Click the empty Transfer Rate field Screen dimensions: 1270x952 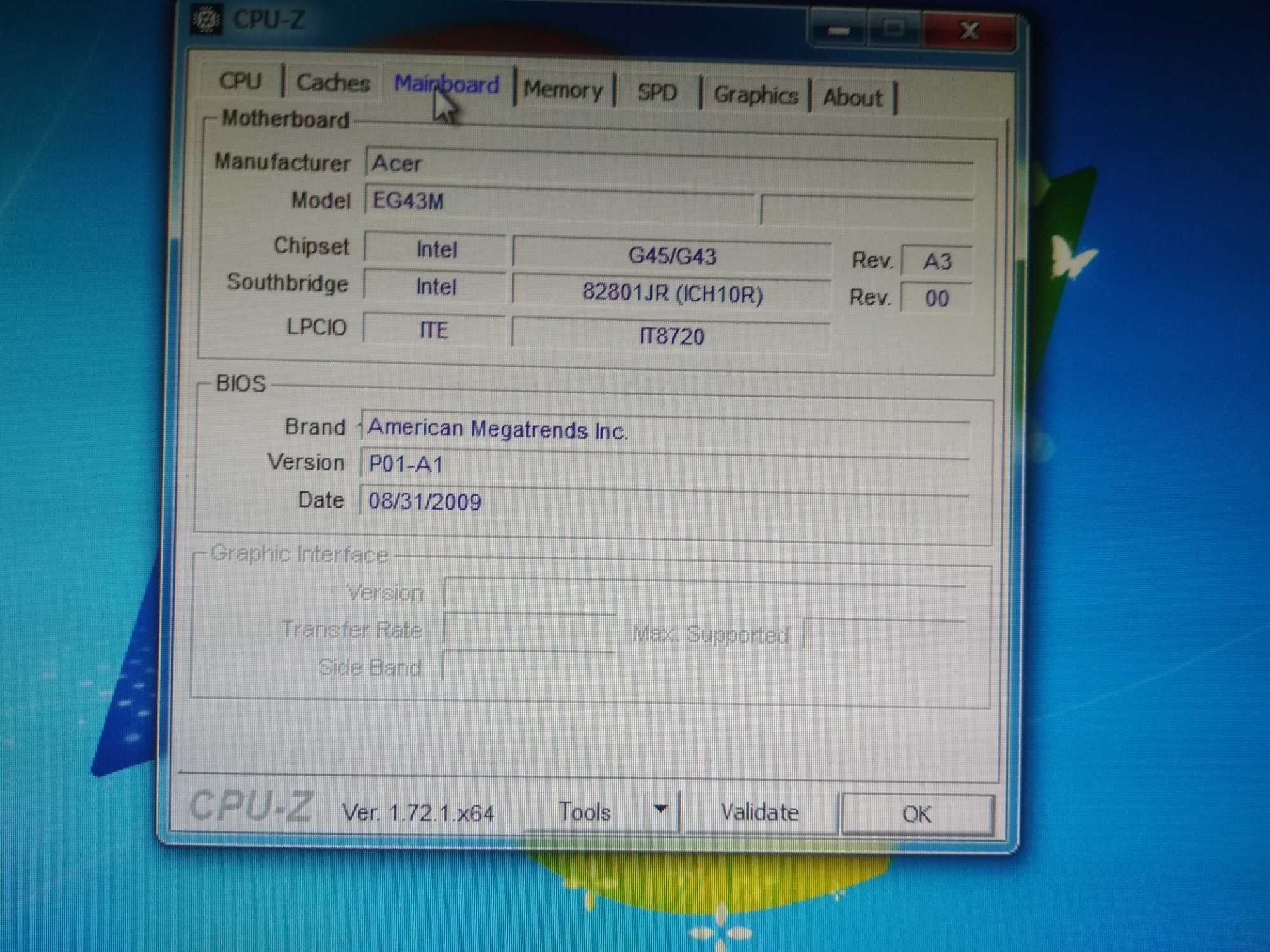click(x=530, y=630)
